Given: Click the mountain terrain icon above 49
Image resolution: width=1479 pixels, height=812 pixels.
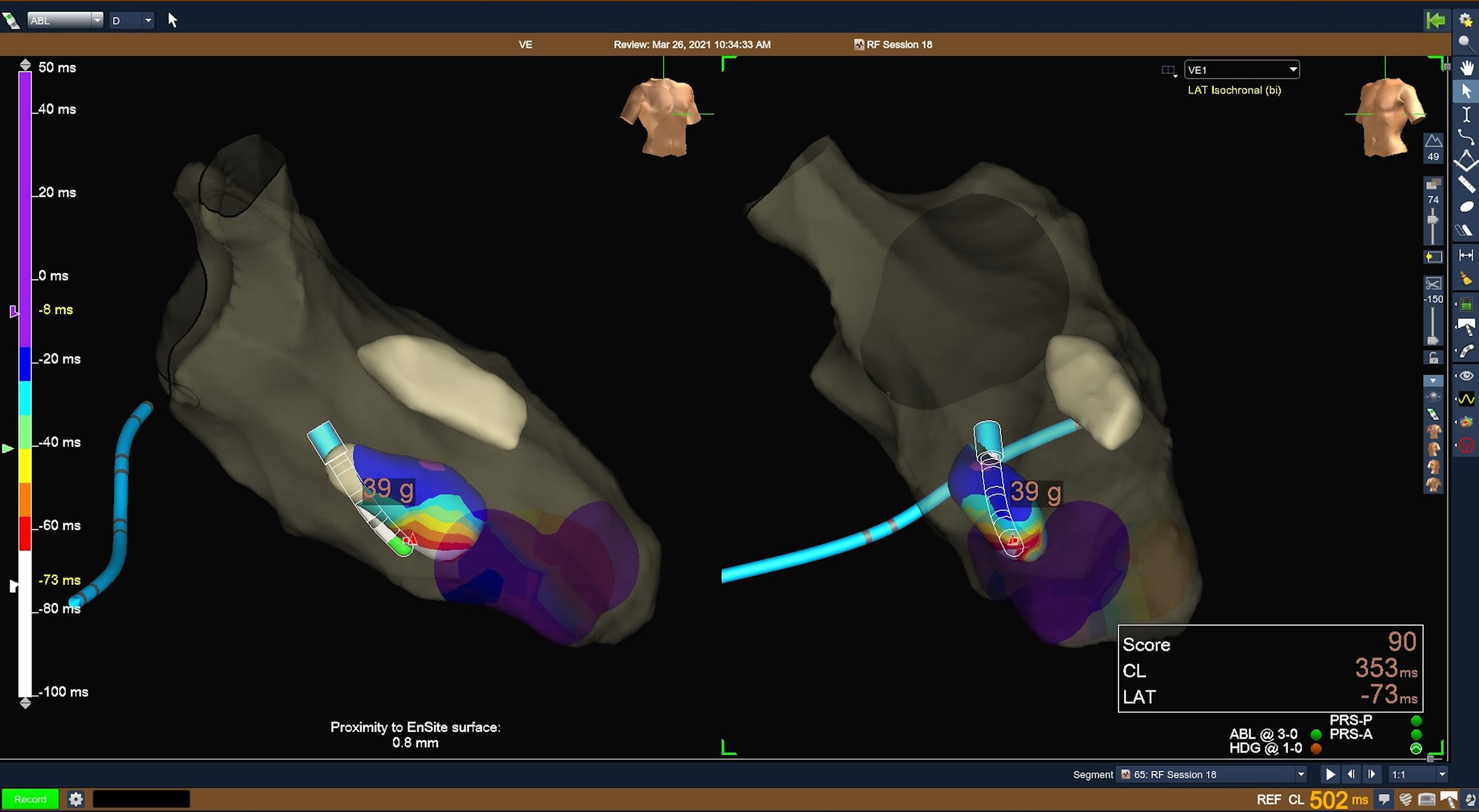Looking at the screenshot, I should [x=1433, y=140].
